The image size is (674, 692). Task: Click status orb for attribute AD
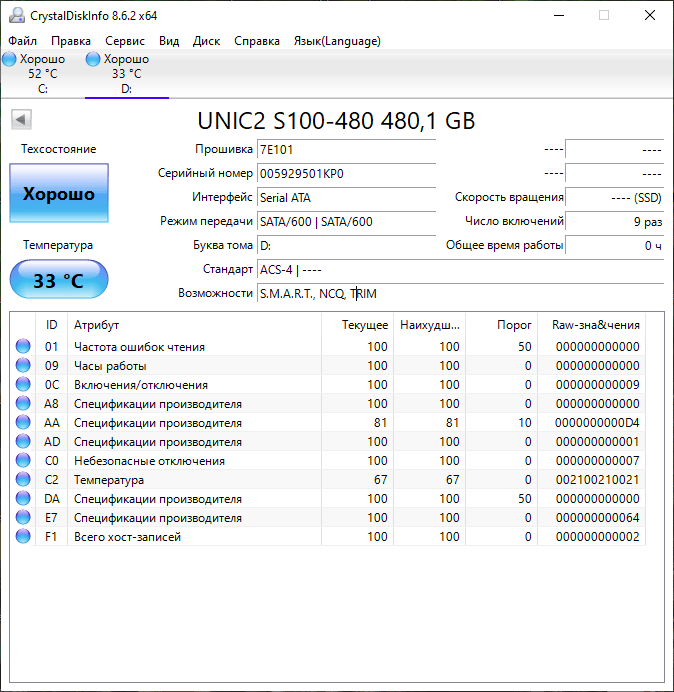coord(23,441)
